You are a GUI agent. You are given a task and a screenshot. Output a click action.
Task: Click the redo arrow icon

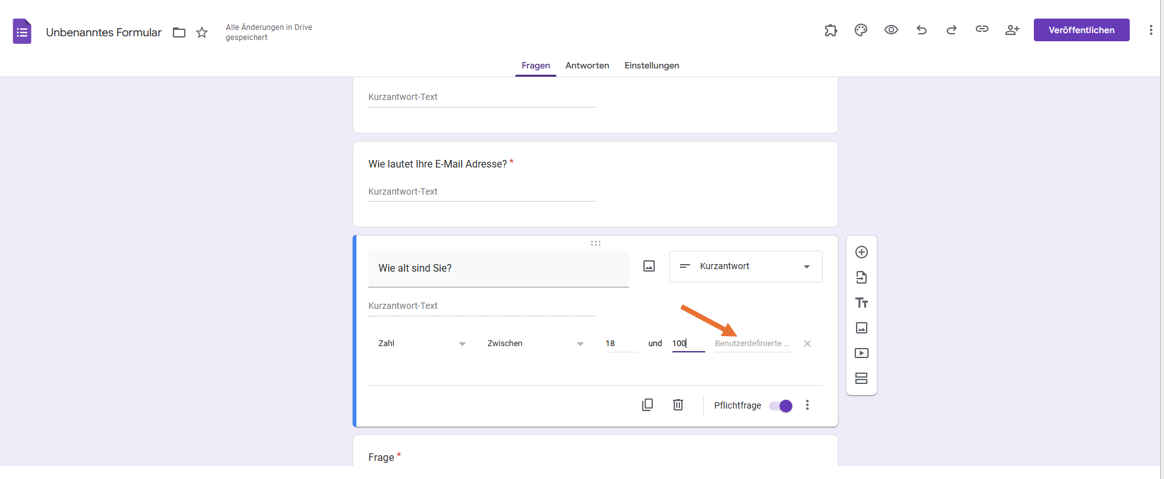pyautogui.click(x=952, y=30)
